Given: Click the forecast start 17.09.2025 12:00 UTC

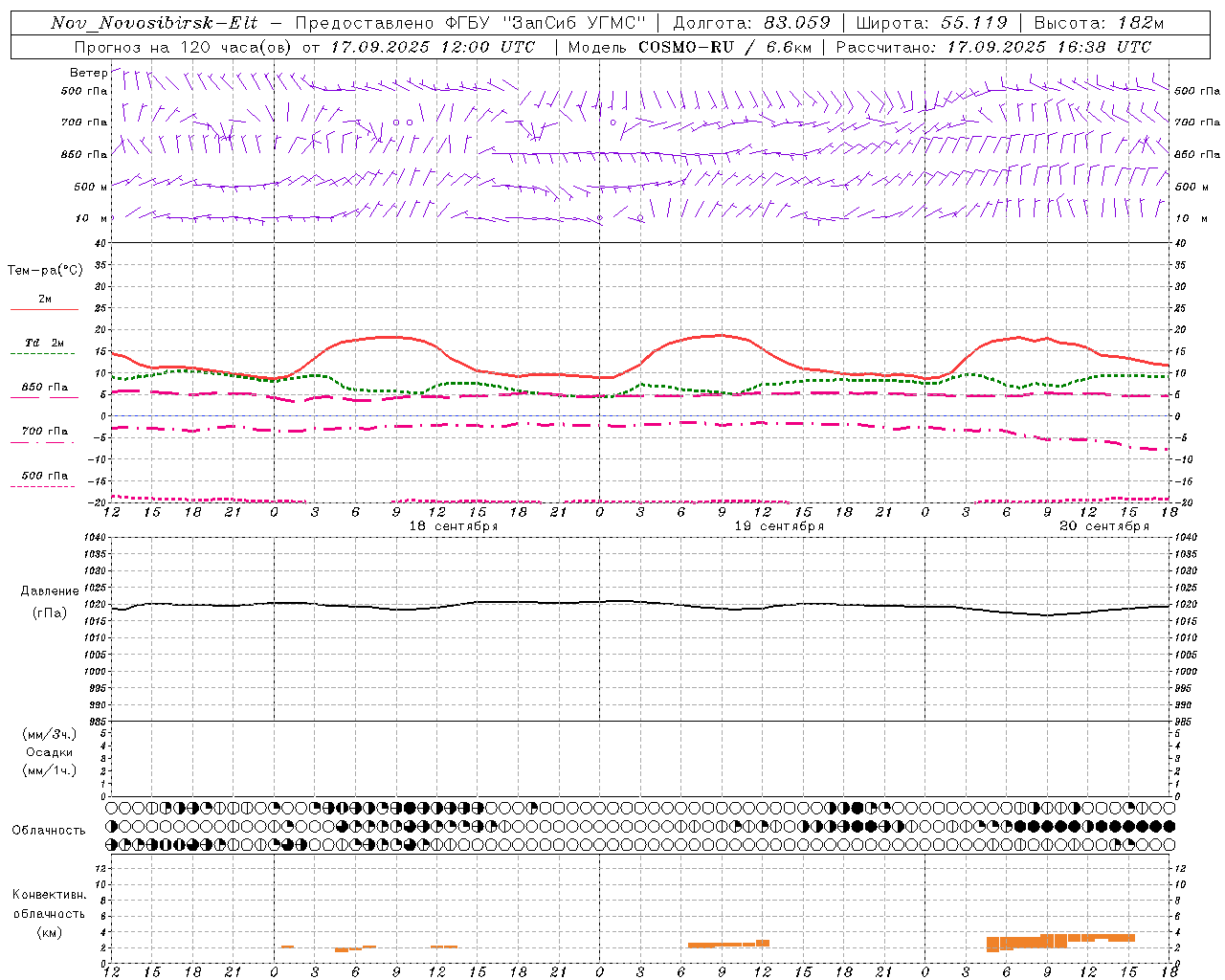Looking at the screenshot, I should click(433, 47).
